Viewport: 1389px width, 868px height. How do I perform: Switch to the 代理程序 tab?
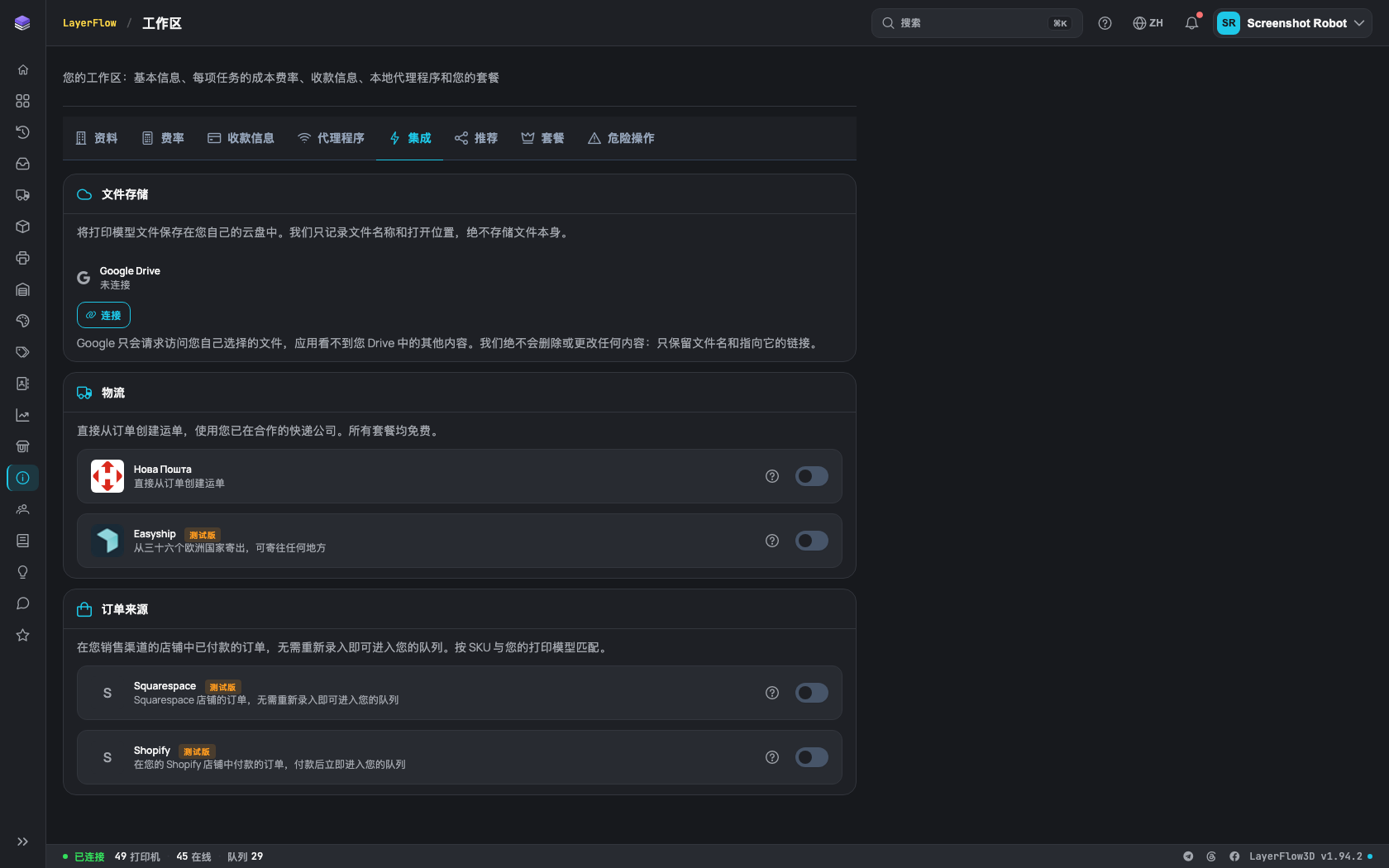point(331,138)
